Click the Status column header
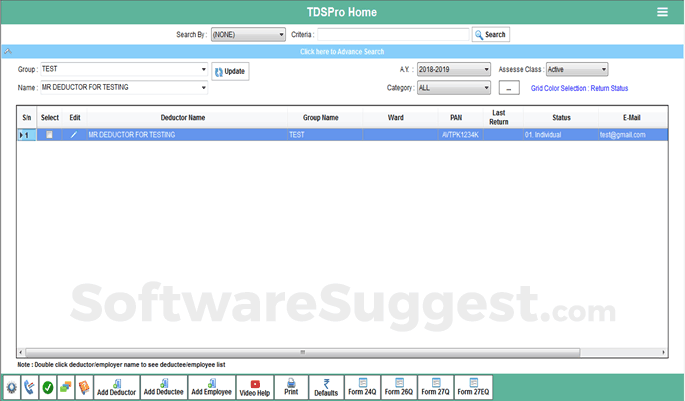The width and height of the screenshot is (685, 401). coord(561,118)
